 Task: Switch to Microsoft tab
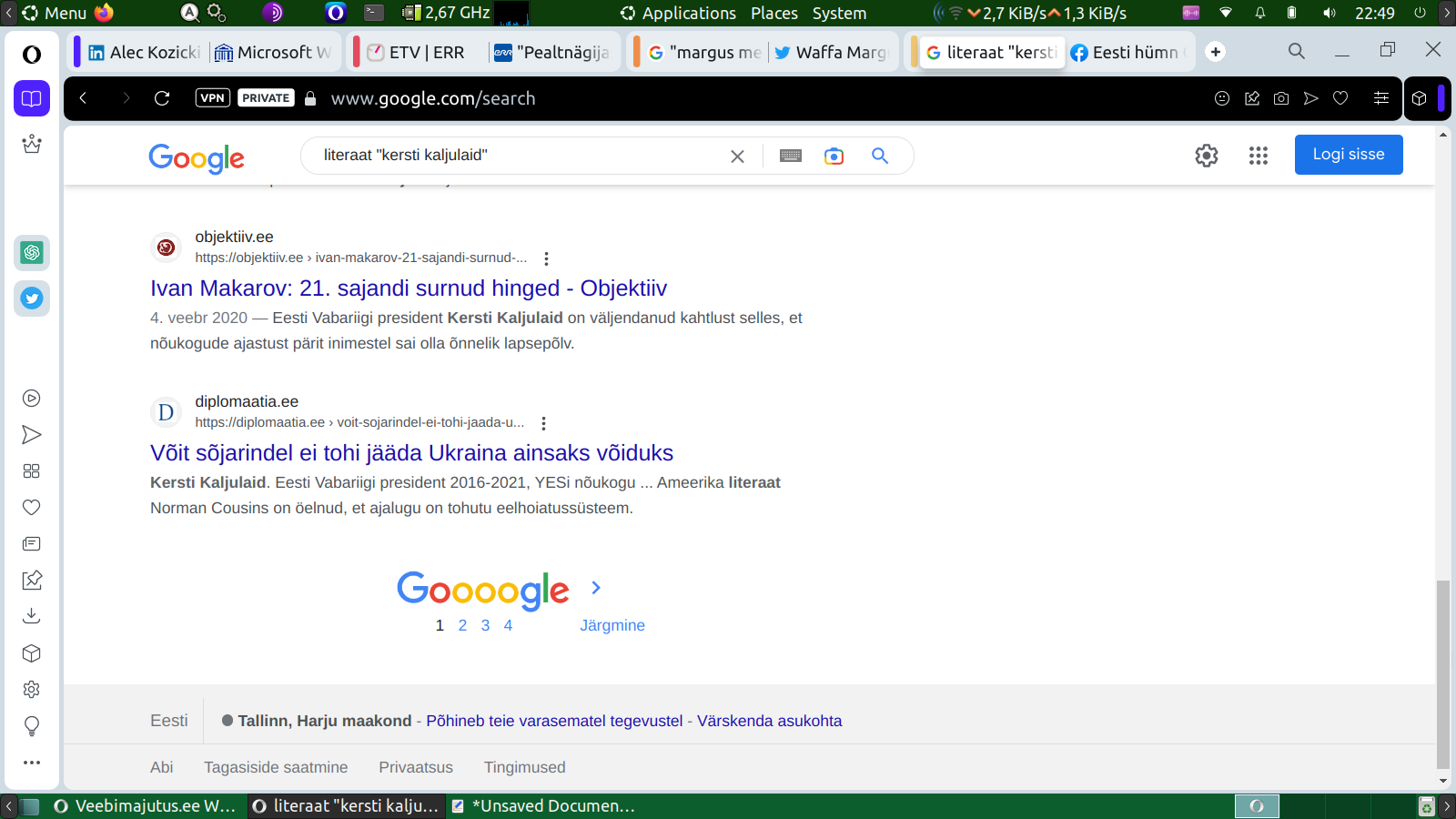pyautogui.click(x=273, y=53)
